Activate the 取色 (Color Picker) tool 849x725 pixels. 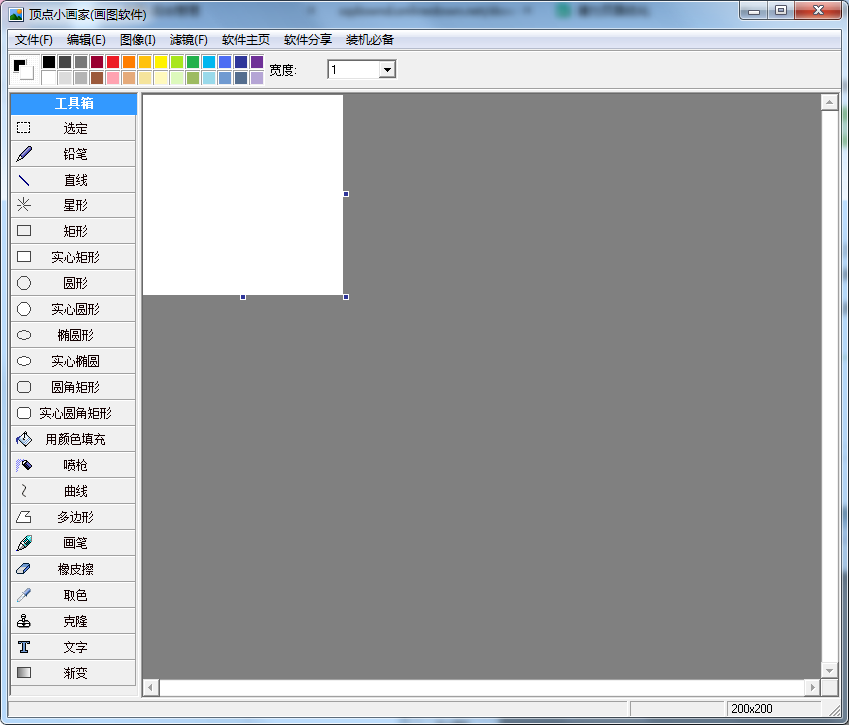coord(72,595)
